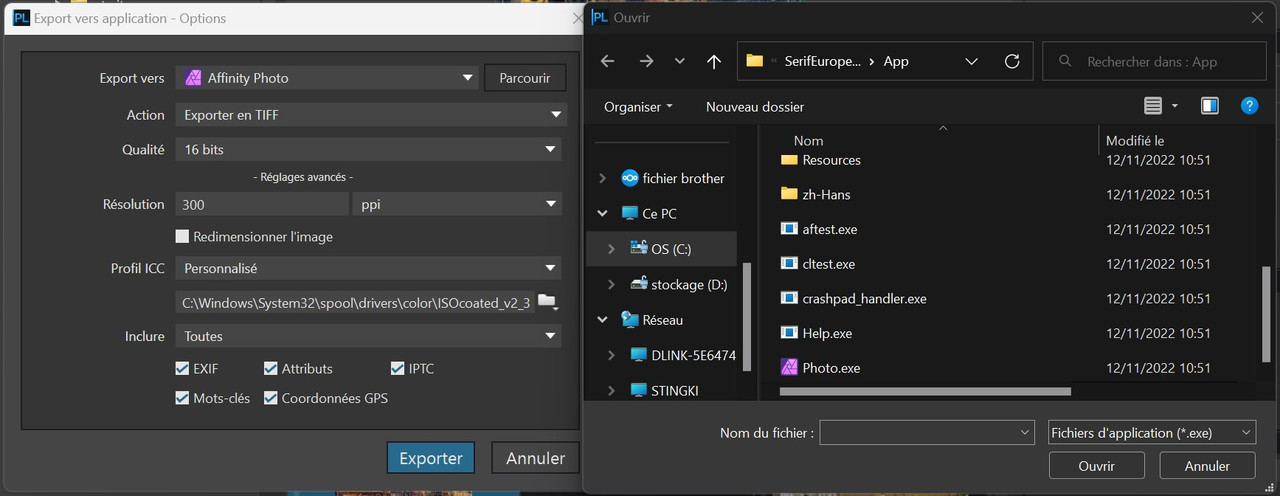The height and width of the screenshot is (496, 1280).
Task: Click cltest.exe file icon
Action: pos(789,264)
